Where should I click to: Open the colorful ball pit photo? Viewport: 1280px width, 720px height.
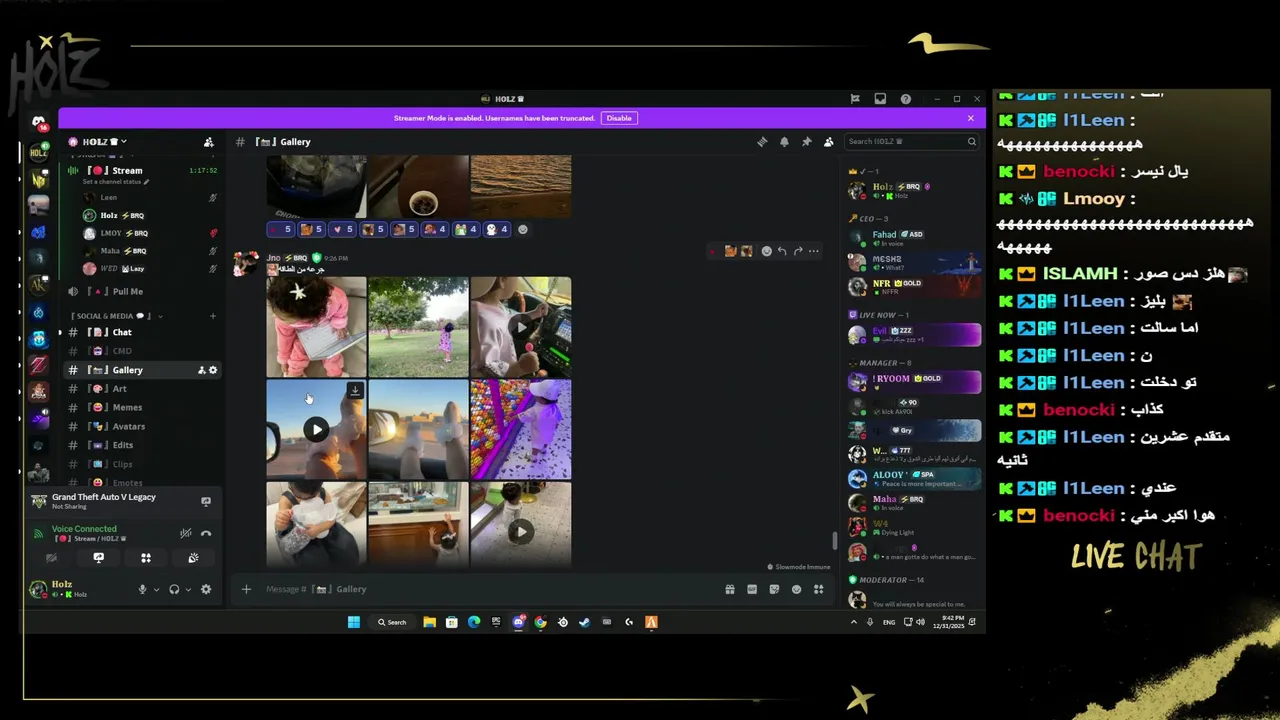(521, 429)
